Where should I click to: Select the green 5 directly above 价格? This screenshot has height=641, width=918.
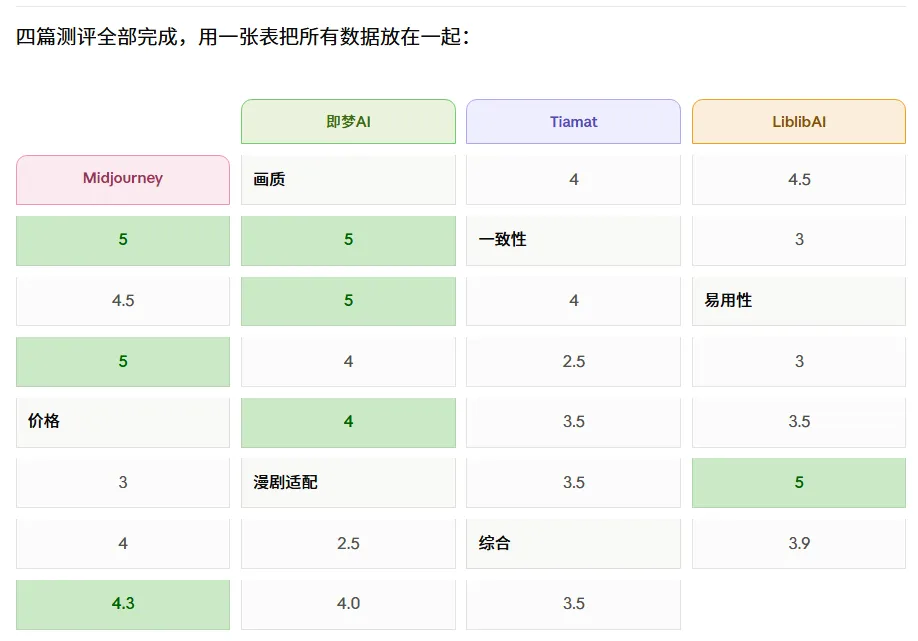click(x=123, y=362)
